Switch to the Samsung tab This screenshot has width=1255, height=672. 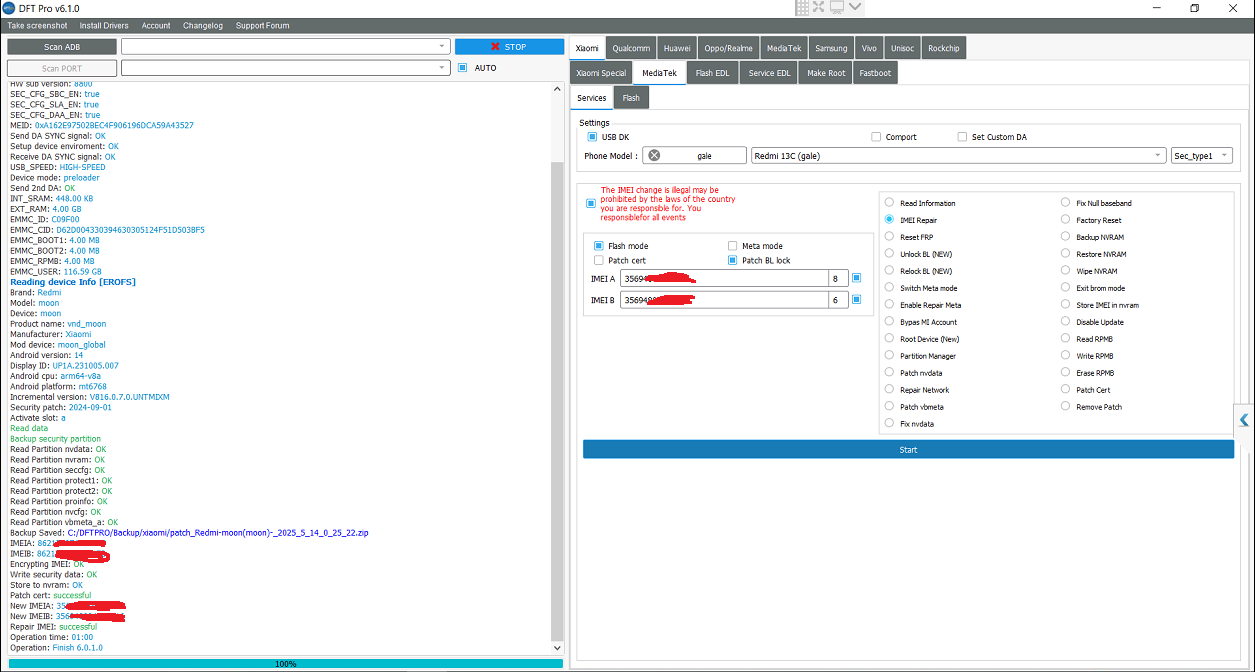point(831,48)
